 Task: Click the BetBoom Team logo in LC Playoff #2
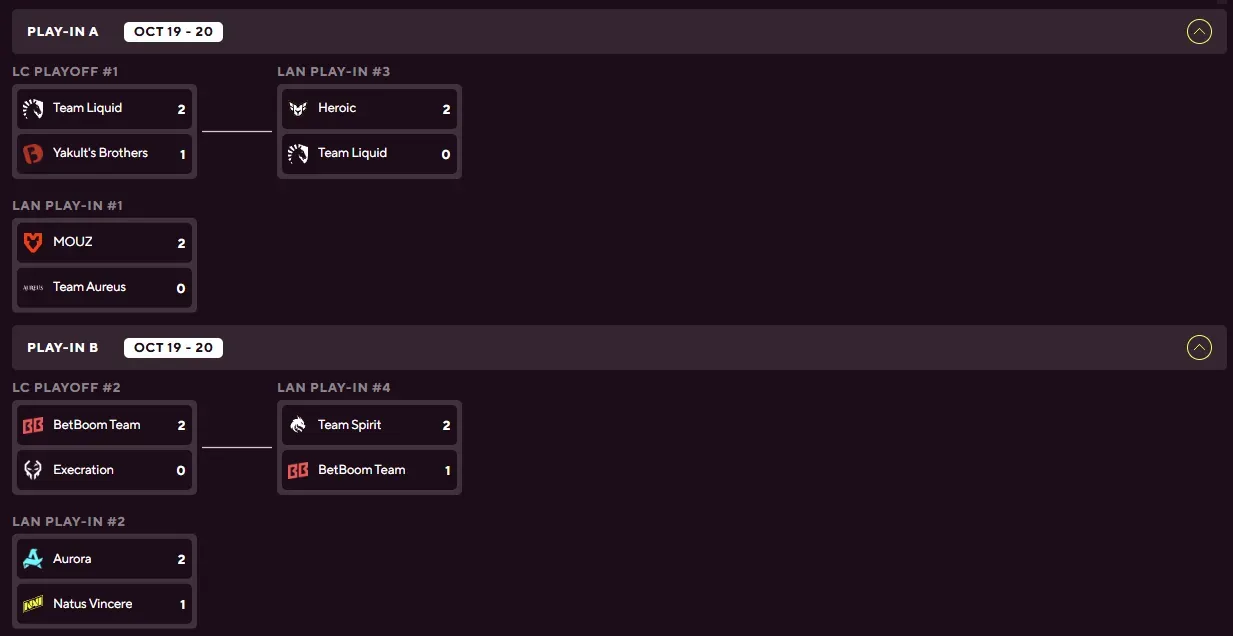pyautogui.click(x=31, y=424)
